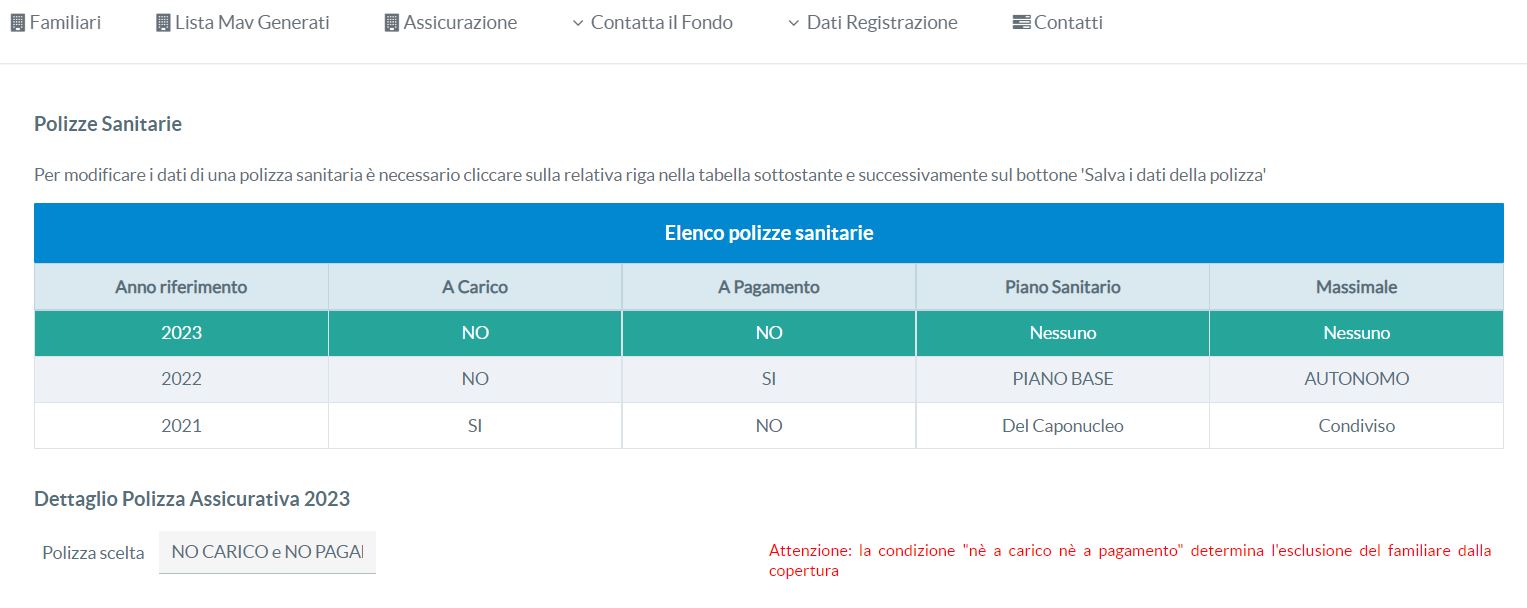Click the PIANO BASE cell
The width and height of the screenshot is (1527, 608).
pyautogui.click(x=1063, y=379)
